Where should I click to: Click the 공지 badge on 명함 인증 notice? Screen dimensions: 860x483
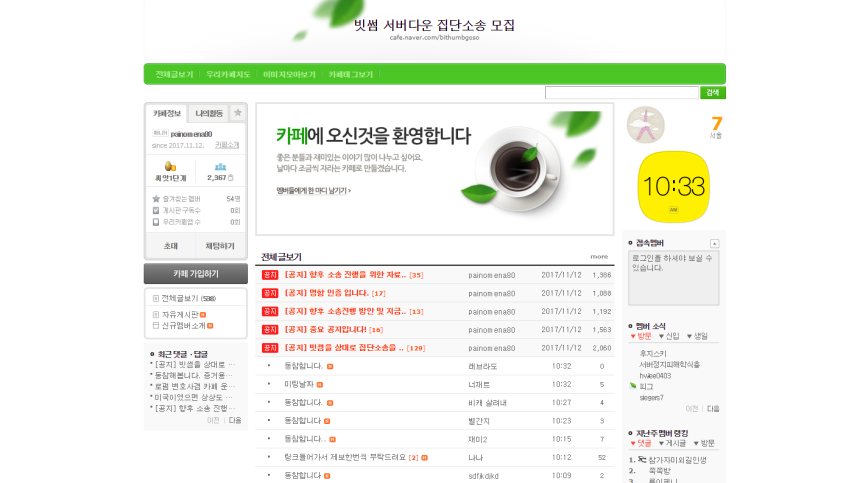coord(270,293)
